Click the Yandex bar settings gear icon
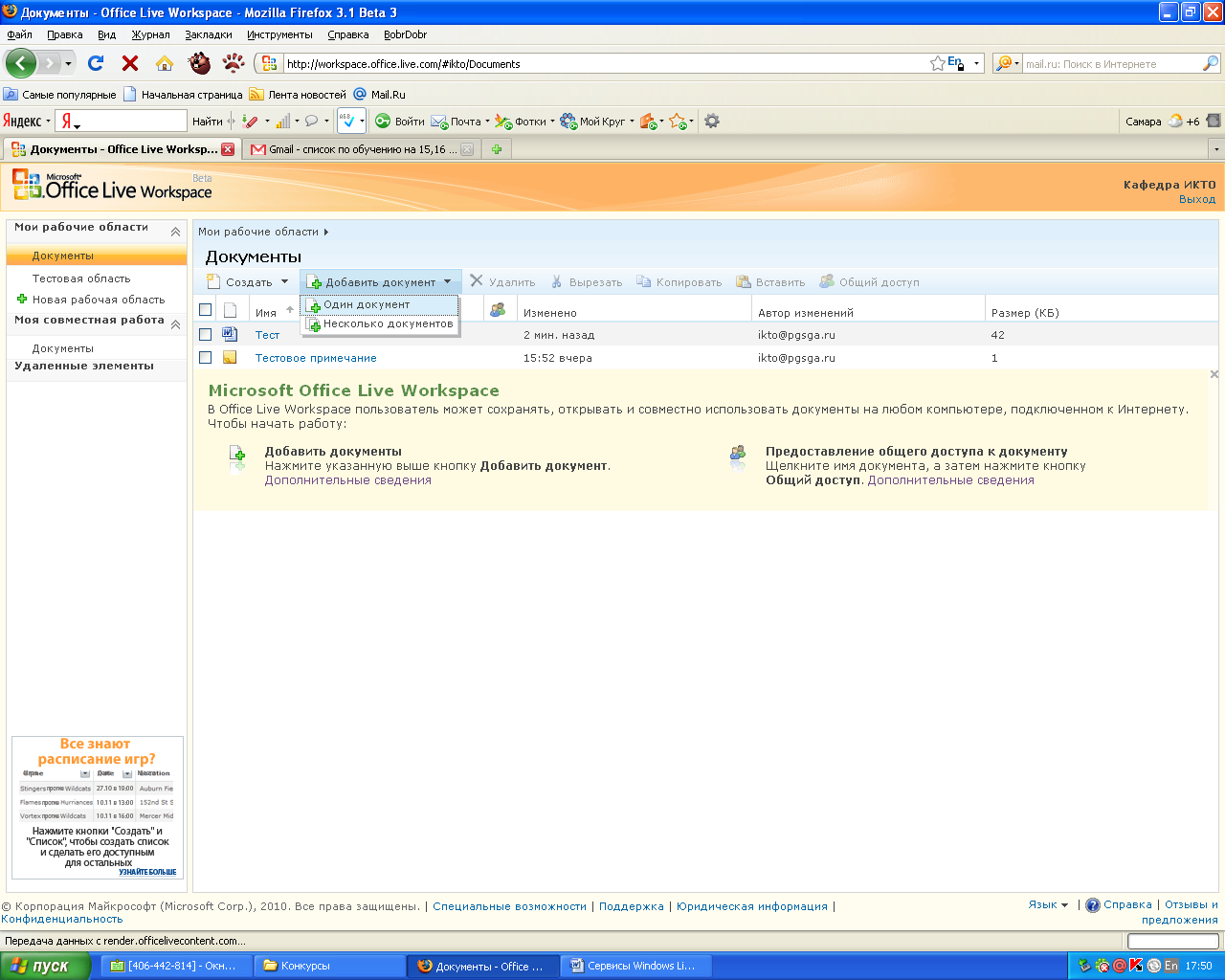The width and height of the screenshot is (1225, 980). pos(711,122)
